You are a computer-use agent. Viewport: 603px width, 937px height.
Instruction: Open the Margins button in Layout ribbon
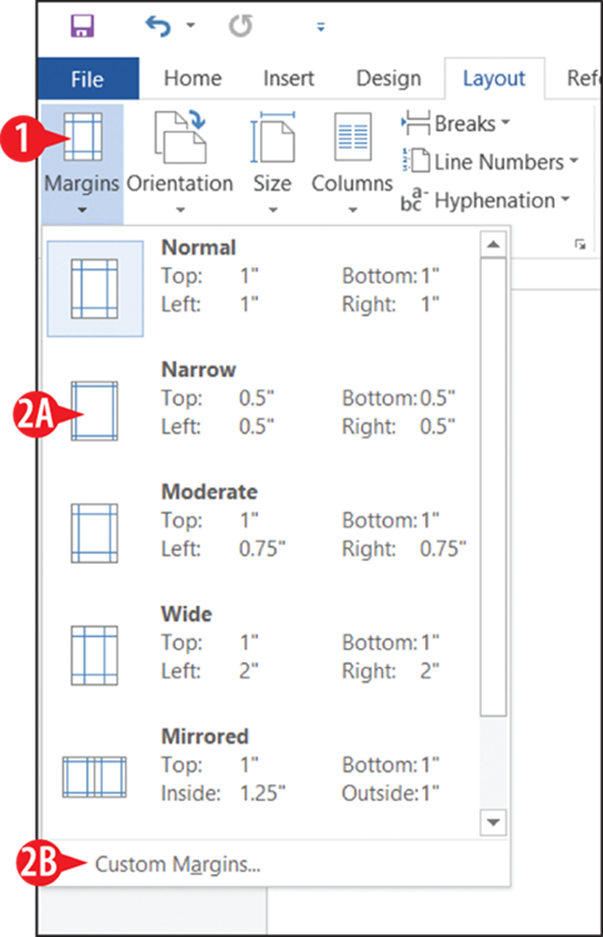point(82,162)
